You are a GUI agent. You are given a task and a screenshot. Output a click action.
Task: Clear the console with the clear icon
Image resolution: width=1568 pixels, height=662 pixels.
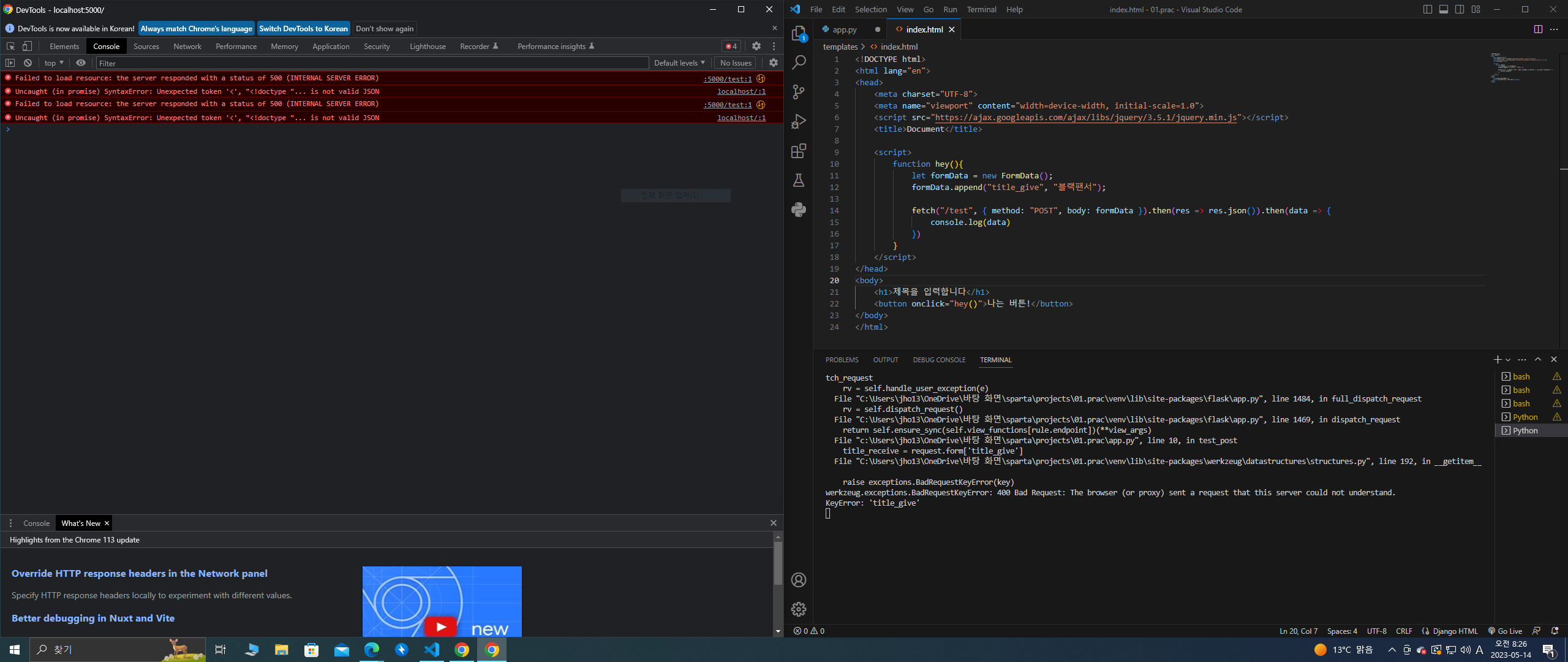point(28,63)
